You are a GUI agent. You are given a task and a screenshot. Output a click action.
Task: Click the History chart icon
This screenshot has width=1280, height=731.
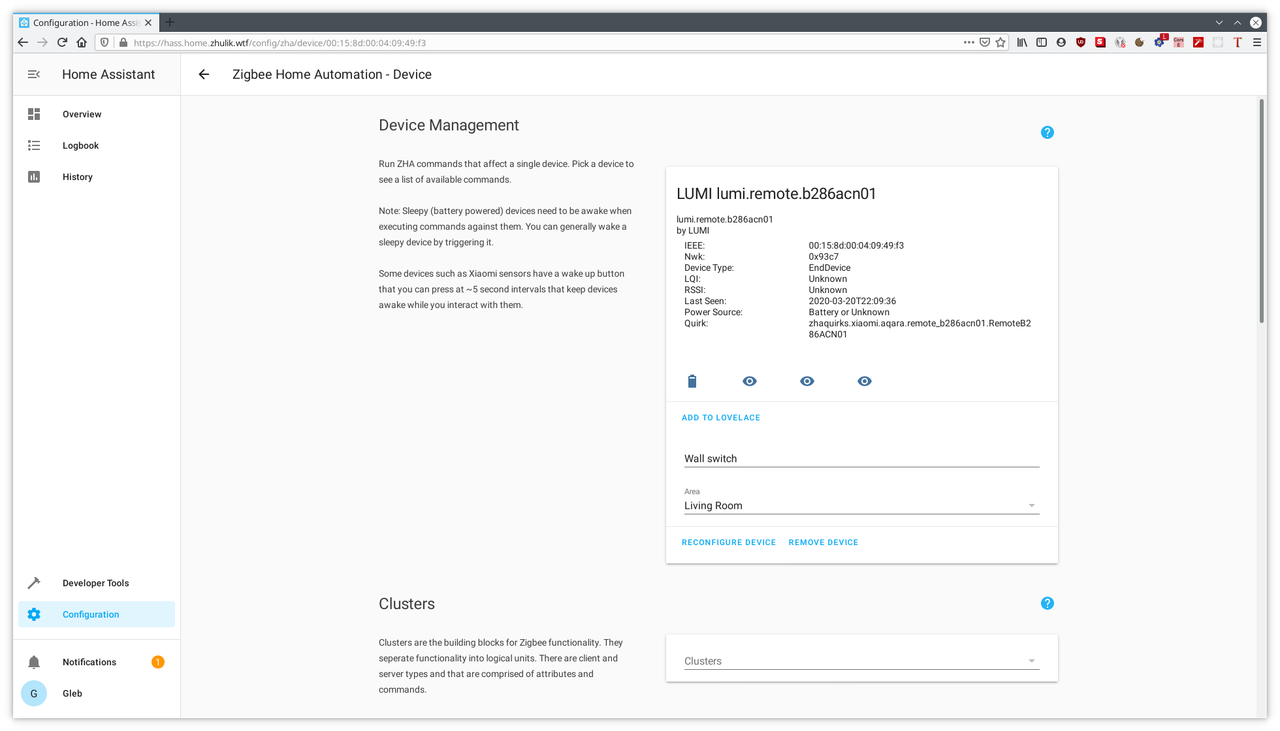tap(34, 177)
